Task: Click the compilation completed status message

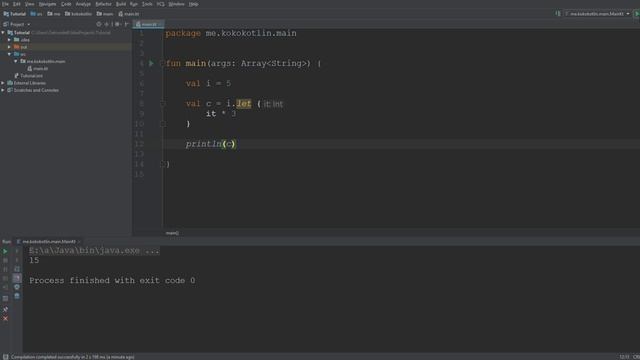Action: 73,357
